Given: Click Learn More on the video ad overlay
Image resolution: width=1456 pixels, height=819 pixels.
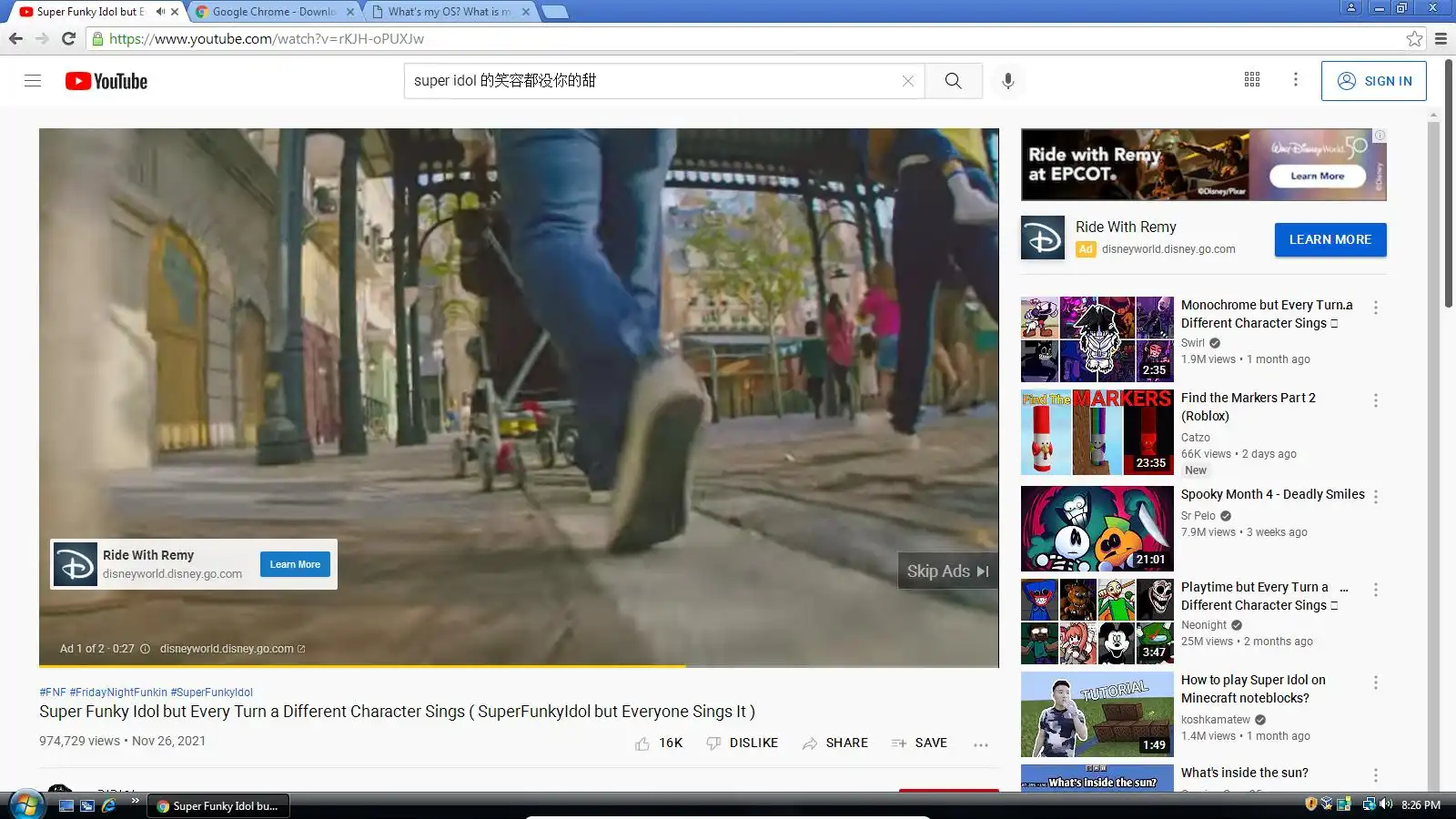Looking at the screenshot, I should click(295, 564).
